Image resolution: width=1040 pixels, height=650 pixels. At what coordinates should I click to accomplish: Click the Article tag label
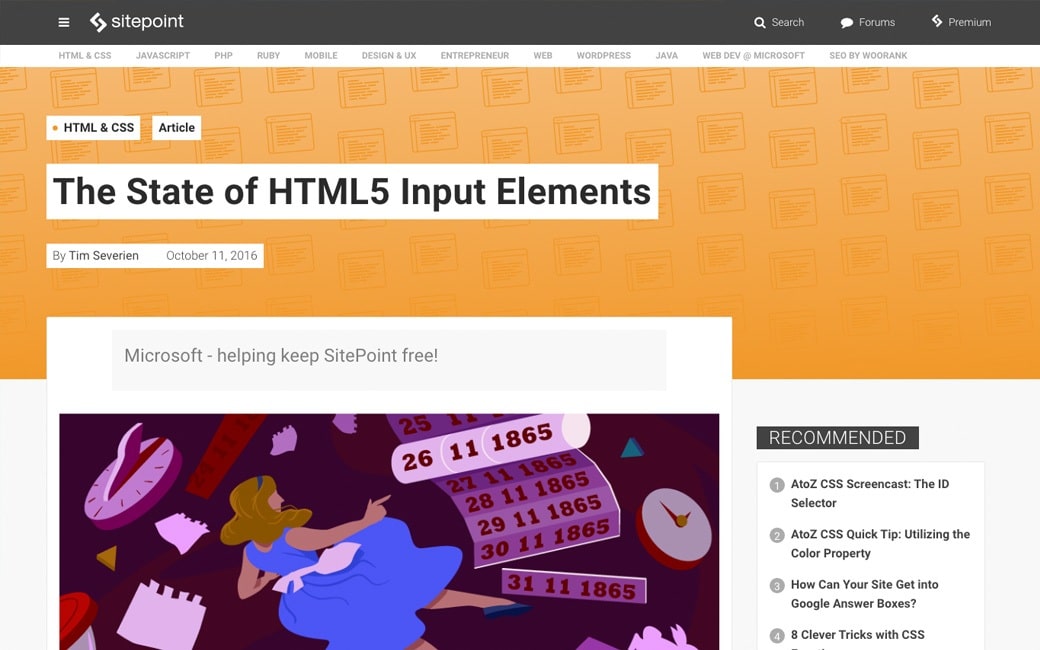(x=177, y=128)
